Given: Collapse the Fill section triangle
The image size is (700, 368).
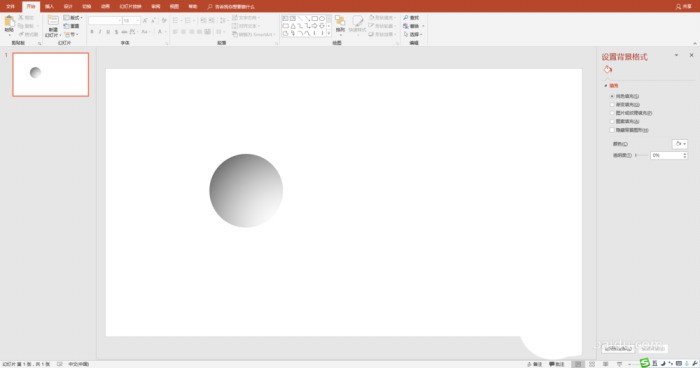Looking at the screenshot, I should [x=606, y=85].
